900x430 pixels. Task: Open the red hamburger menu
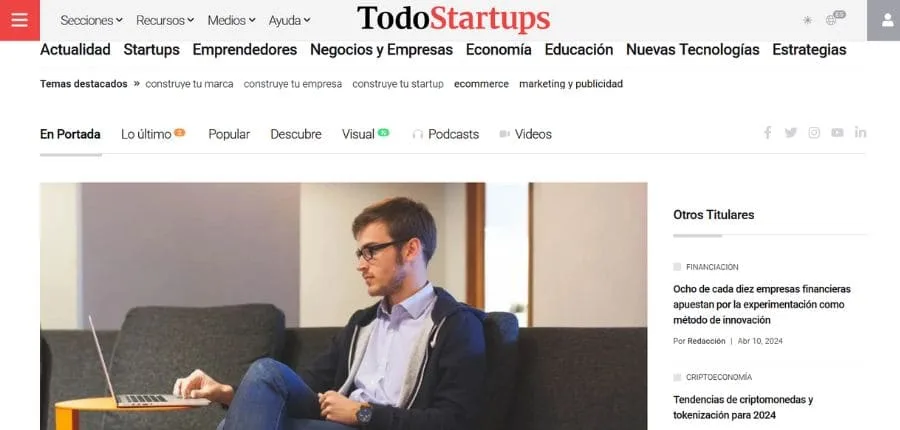[20, 20]
